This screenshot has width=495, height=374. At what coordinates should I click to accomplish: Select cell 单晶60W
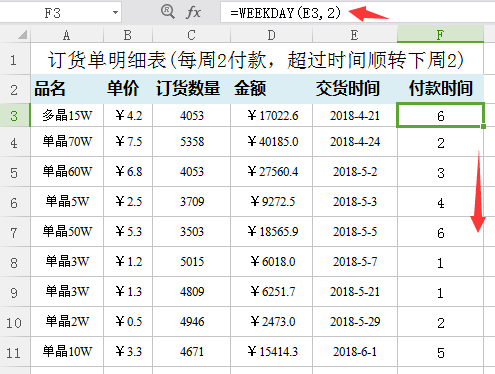(x=67, y=171)
